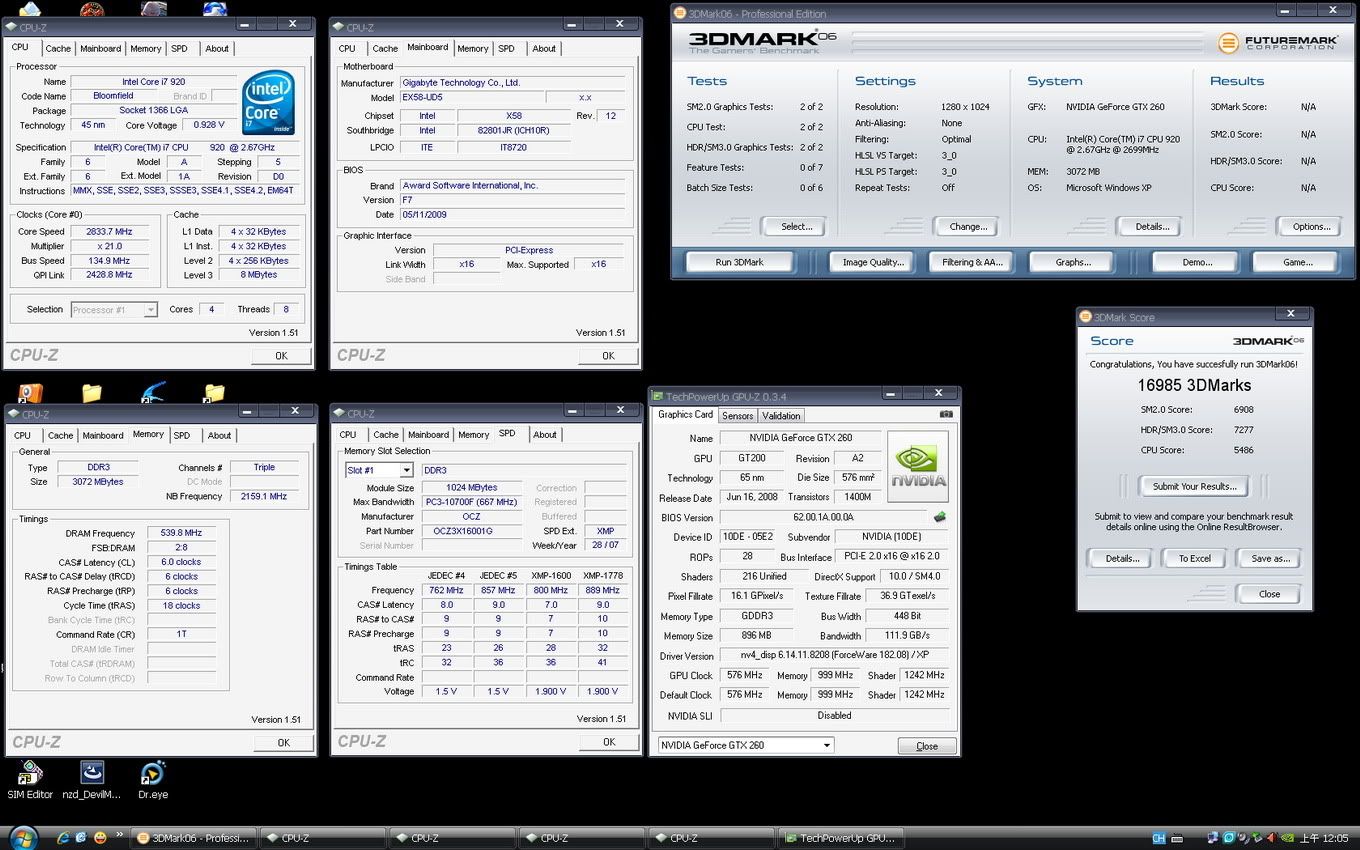Launch Internet Explorer from quick launch
This screenshot has height=850, width=1360.
click(x=64, y=838)
